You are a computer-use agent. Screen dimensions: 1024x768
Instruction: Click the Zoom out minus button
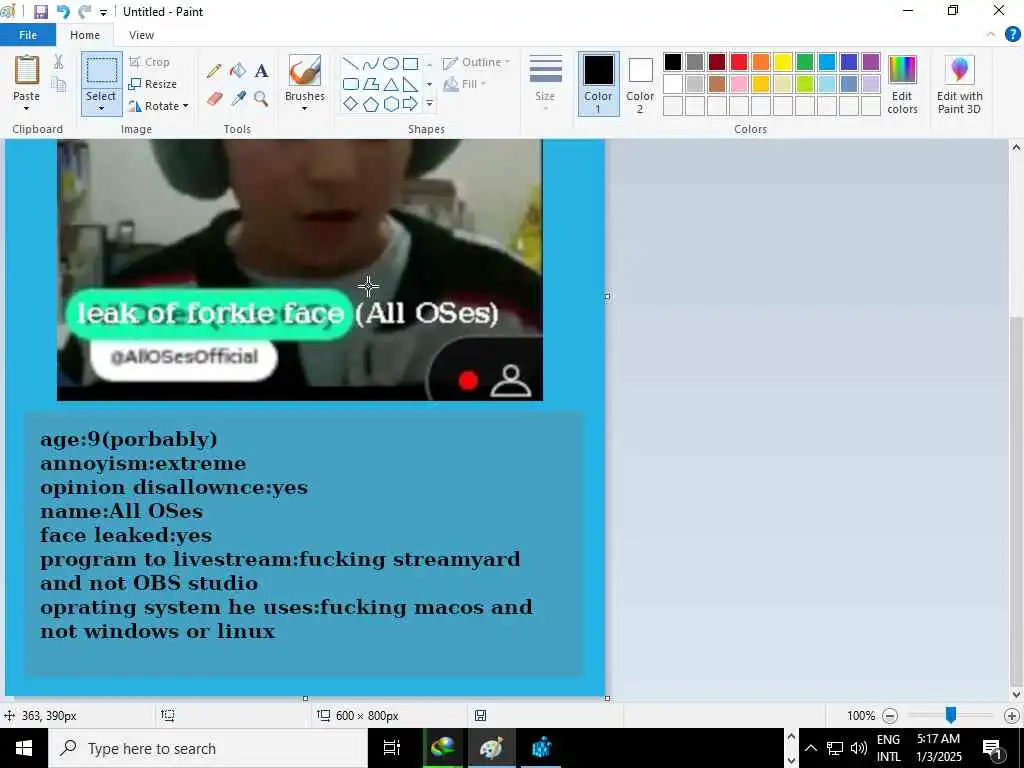coord(889,716)
